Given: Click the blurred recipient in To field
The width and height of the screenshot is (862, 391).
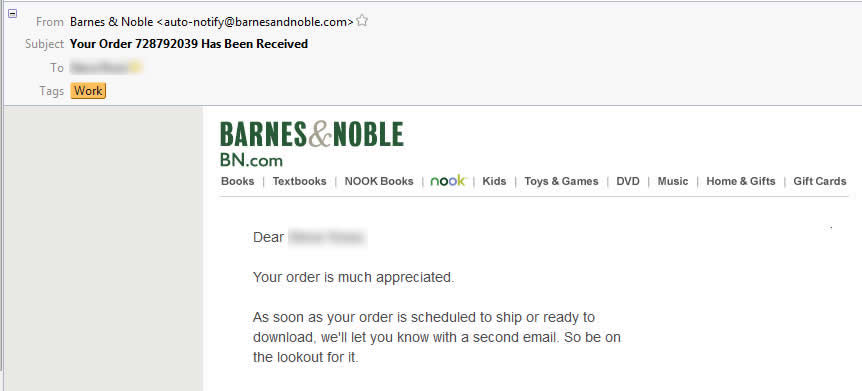Looking at the screenshot, I should (x=104, y=68).
